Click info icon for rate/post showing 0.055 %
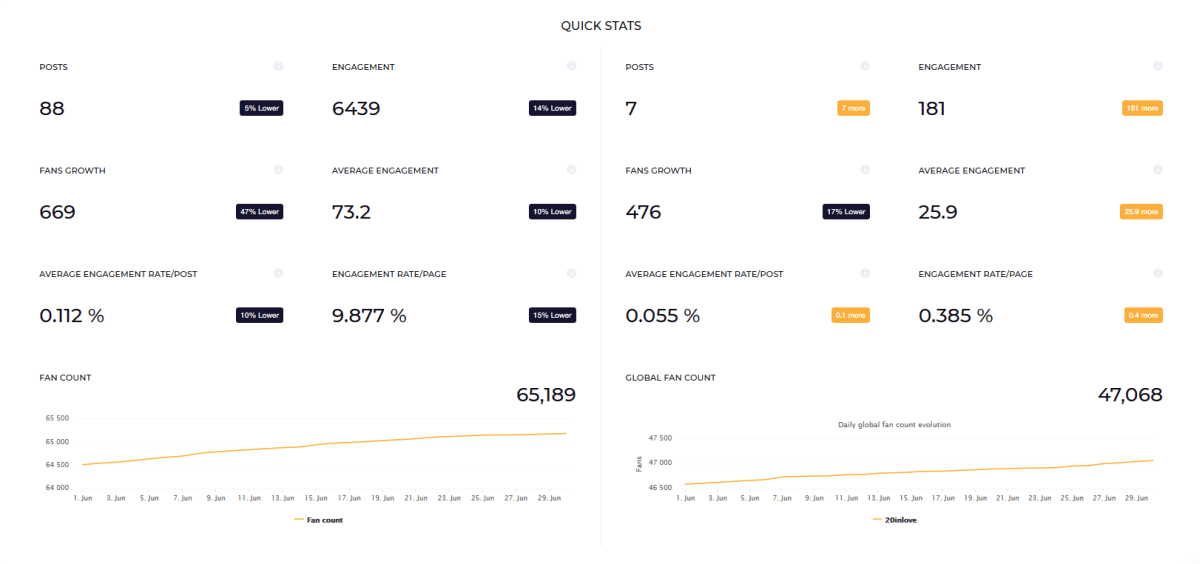The height and width of the screenshot is (564, 1200). pos(865,273)
